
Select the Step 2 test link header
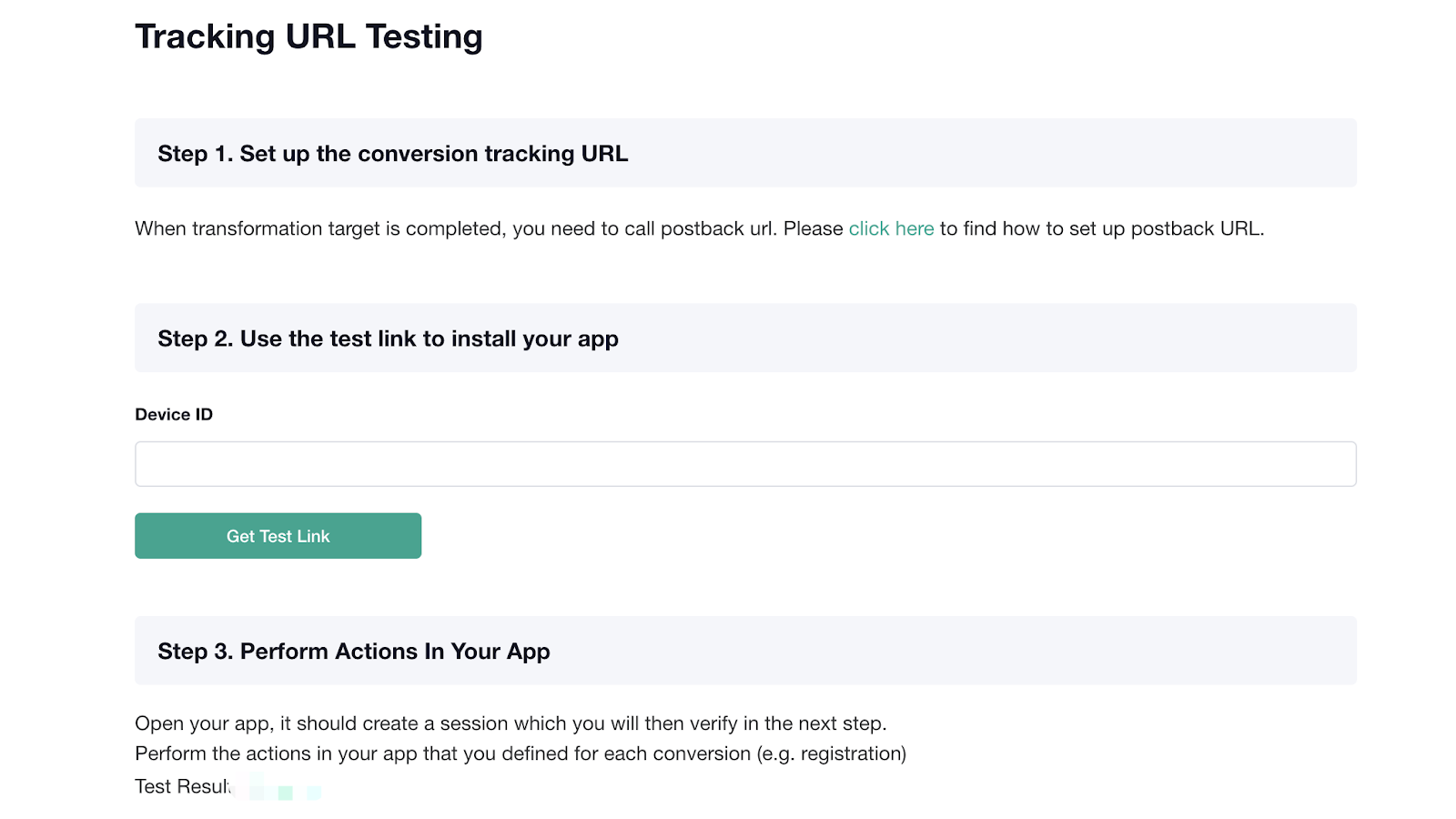745,338
